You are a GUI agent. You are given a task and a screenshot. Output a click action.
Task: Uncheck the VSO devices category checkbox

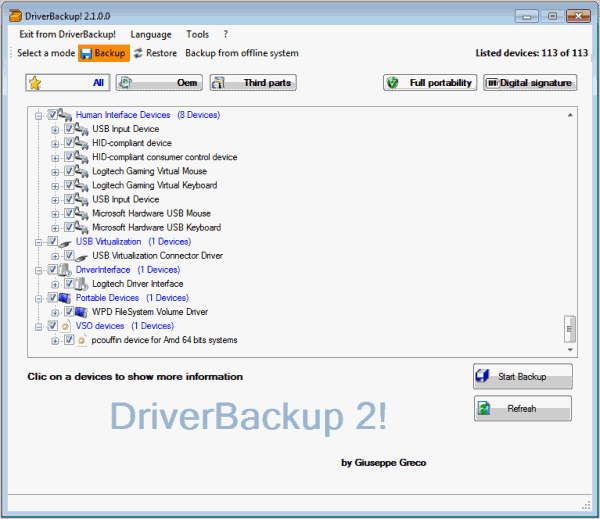pyautogui.click(x=52, y=326)
